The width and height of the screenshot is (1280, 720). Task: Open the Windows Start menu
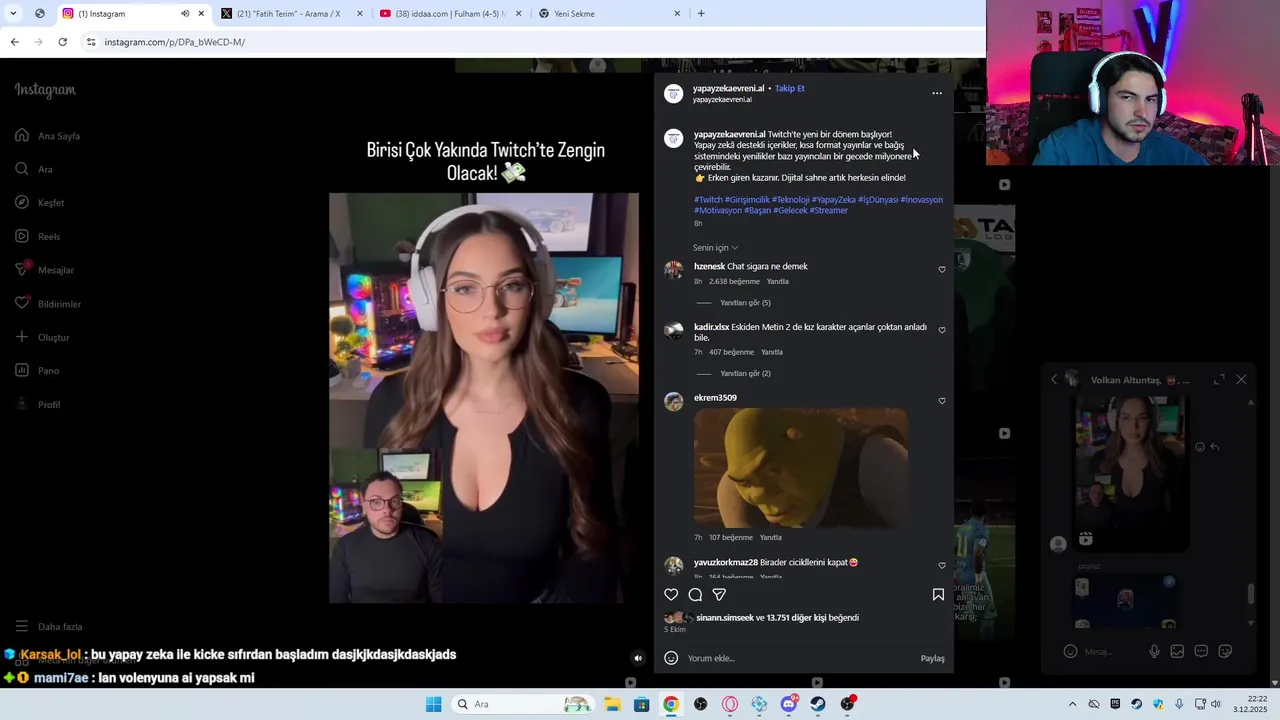point(433,704)
